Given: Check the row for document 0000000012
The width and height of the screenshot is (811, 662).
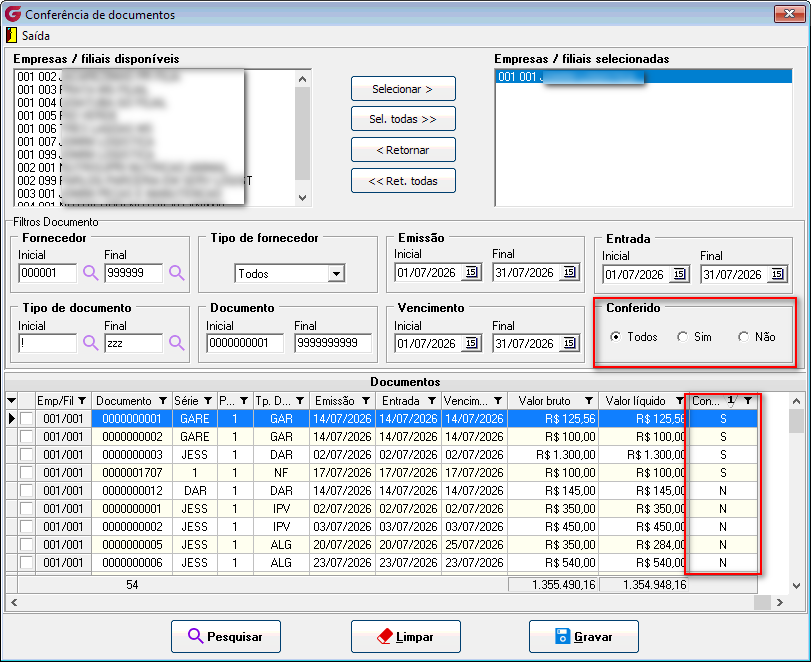Looking at the screenshot, I should click(x=26, y=490).
